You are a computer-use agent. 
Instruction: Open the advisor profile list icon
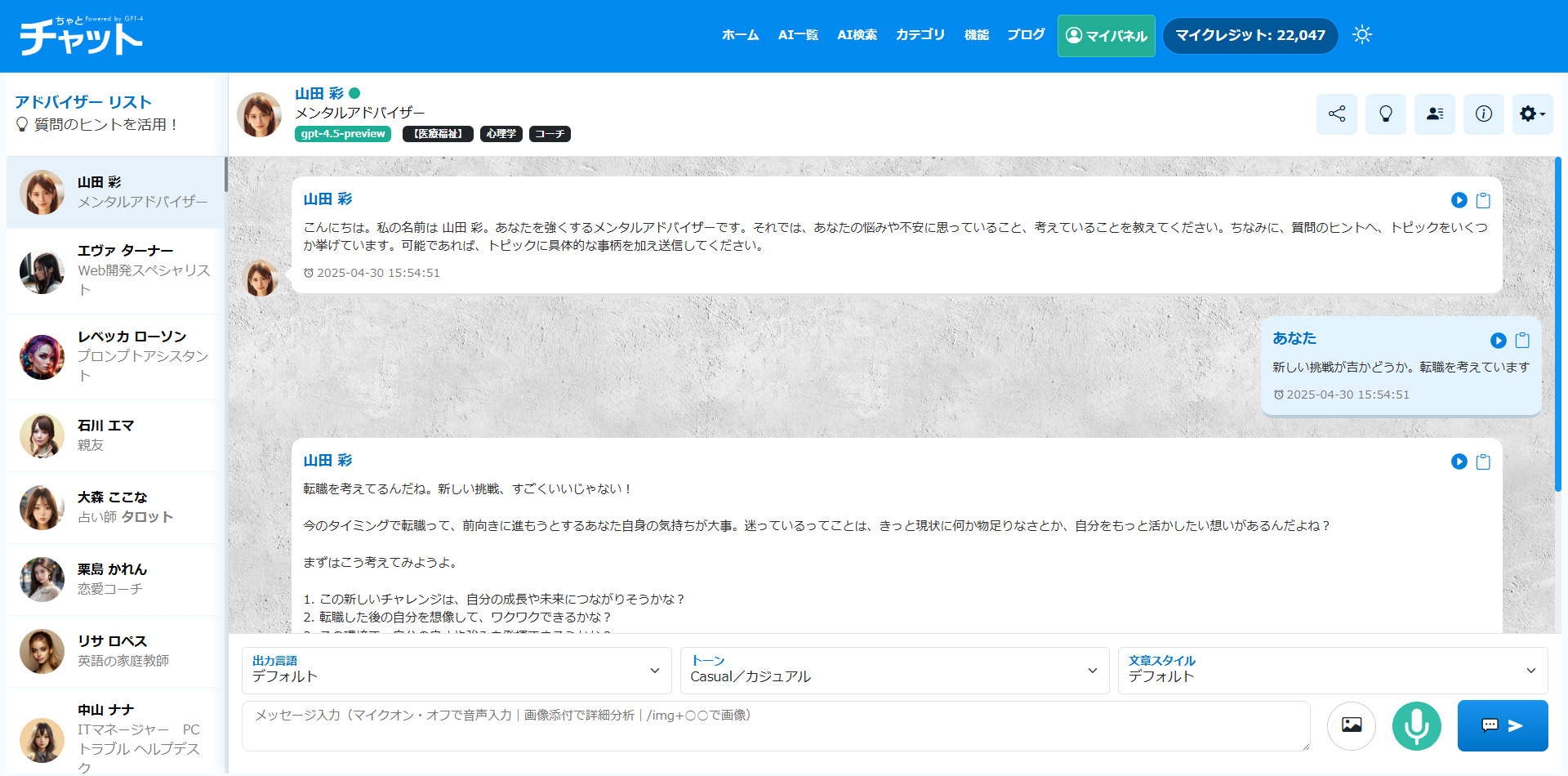[x=1434, y=114]
